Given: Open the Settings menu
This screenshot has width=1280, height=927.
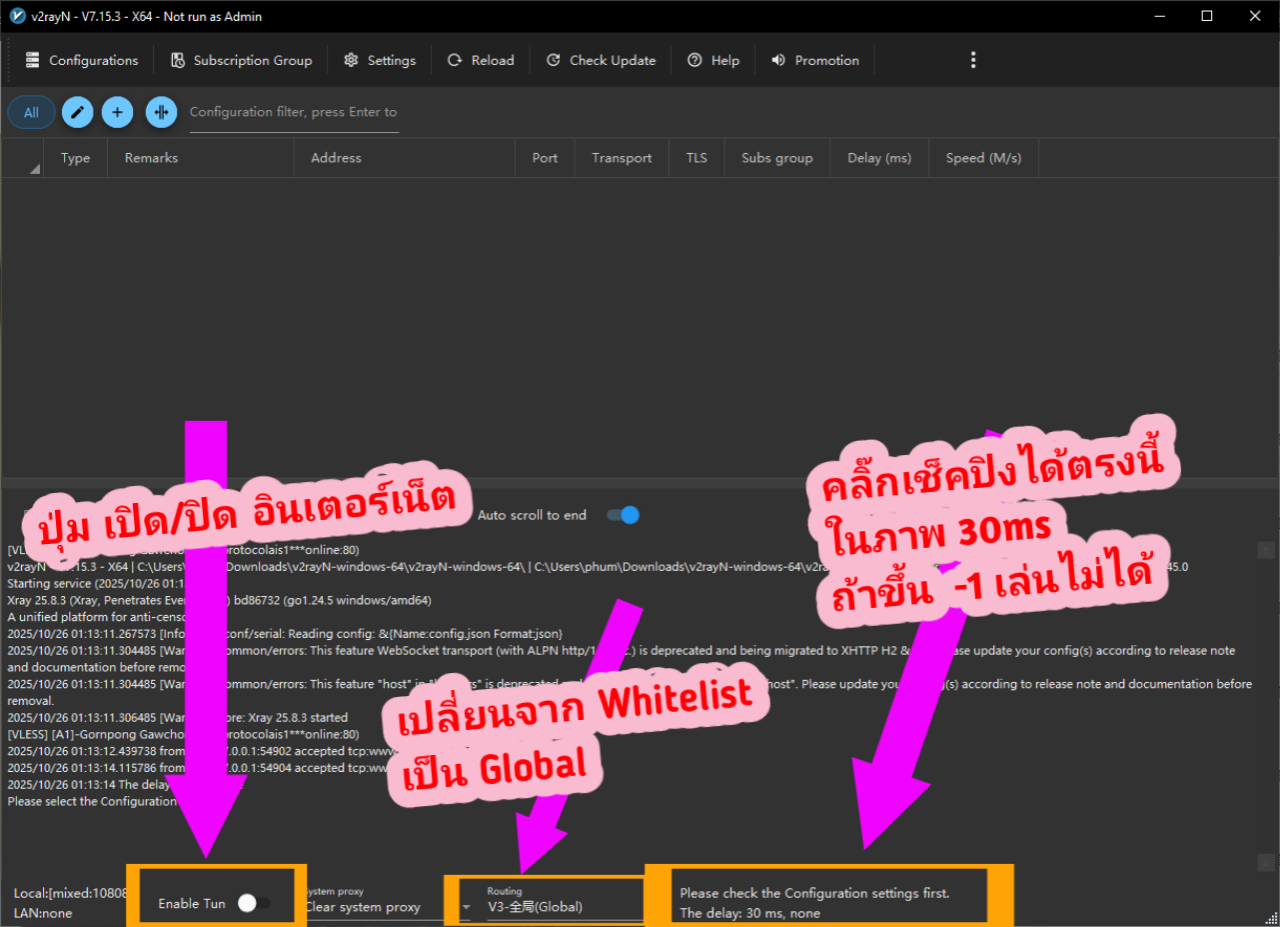Looking at the screenshot, I should pos(380,60).
